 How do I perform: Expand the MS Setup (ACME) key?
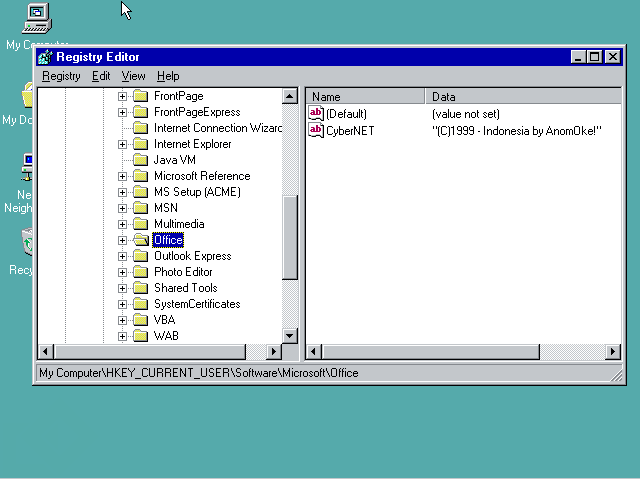pos(122,192)
